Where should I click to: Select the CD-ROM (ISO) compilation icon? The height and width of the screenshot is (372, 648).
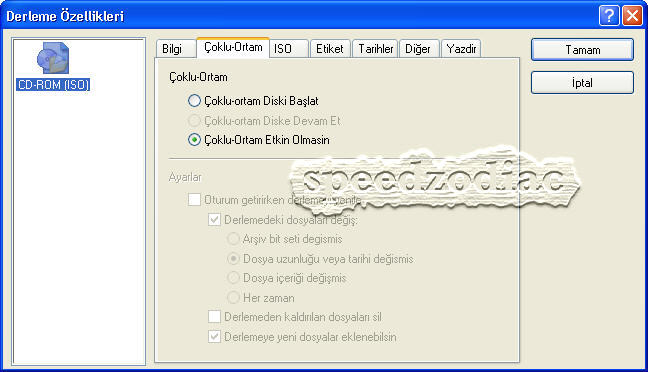click(53, 58)
